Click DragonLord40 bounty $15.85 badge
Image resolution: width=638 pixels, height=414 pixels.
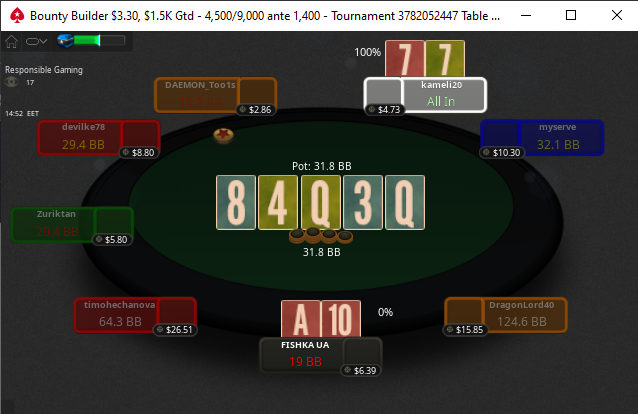465,329
